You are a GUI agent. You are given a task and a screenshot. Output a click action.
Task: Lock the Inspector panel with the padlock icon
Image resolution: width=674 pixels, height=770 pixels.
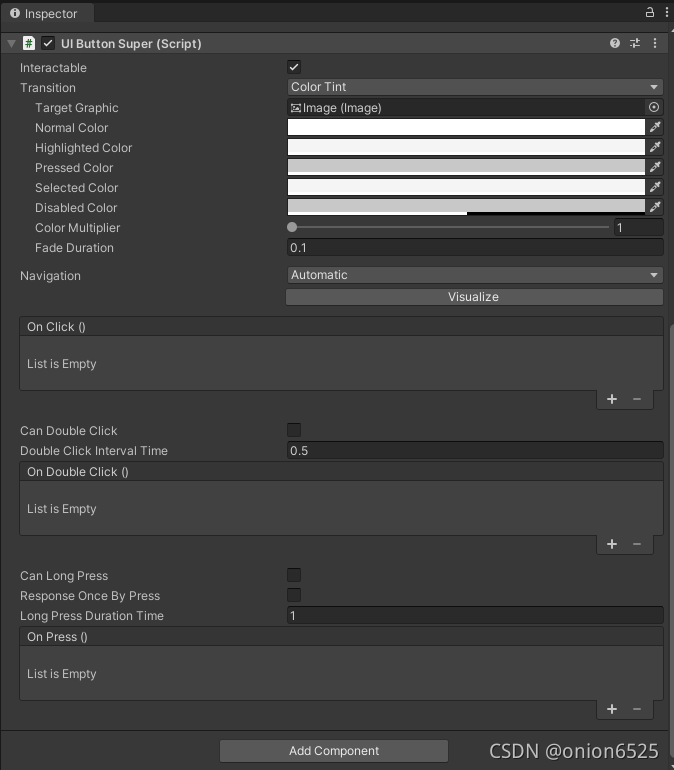tap(649, 12)
